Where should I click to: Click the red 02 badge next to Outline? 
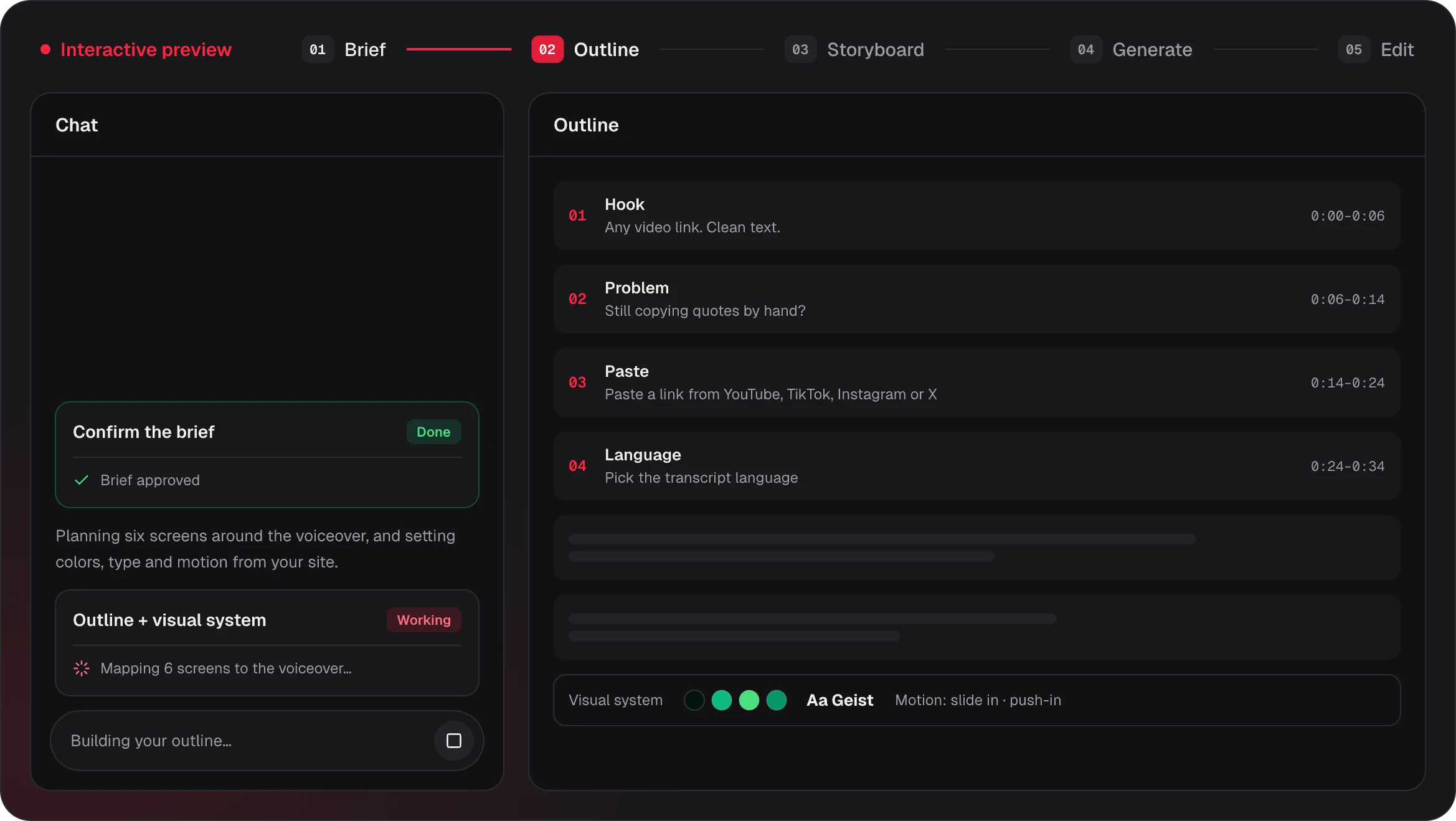(547, 49)
